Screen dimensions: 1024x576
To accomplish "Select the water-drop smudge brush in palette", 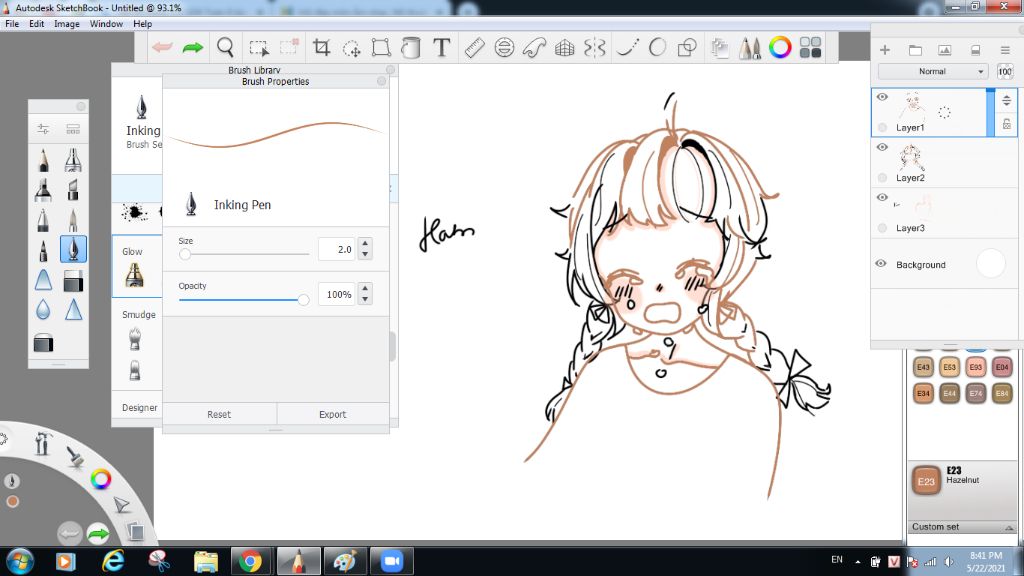I will click(43, 309).
